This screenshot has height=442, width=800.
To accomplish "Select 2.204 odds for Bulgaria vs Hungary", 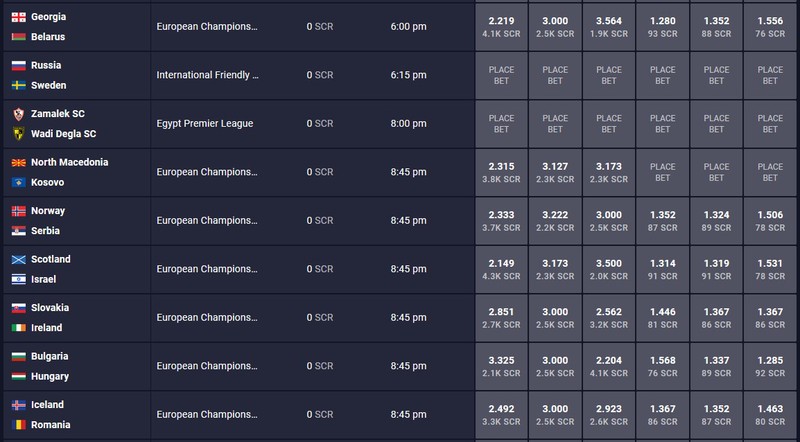I will tap(609, 366).
